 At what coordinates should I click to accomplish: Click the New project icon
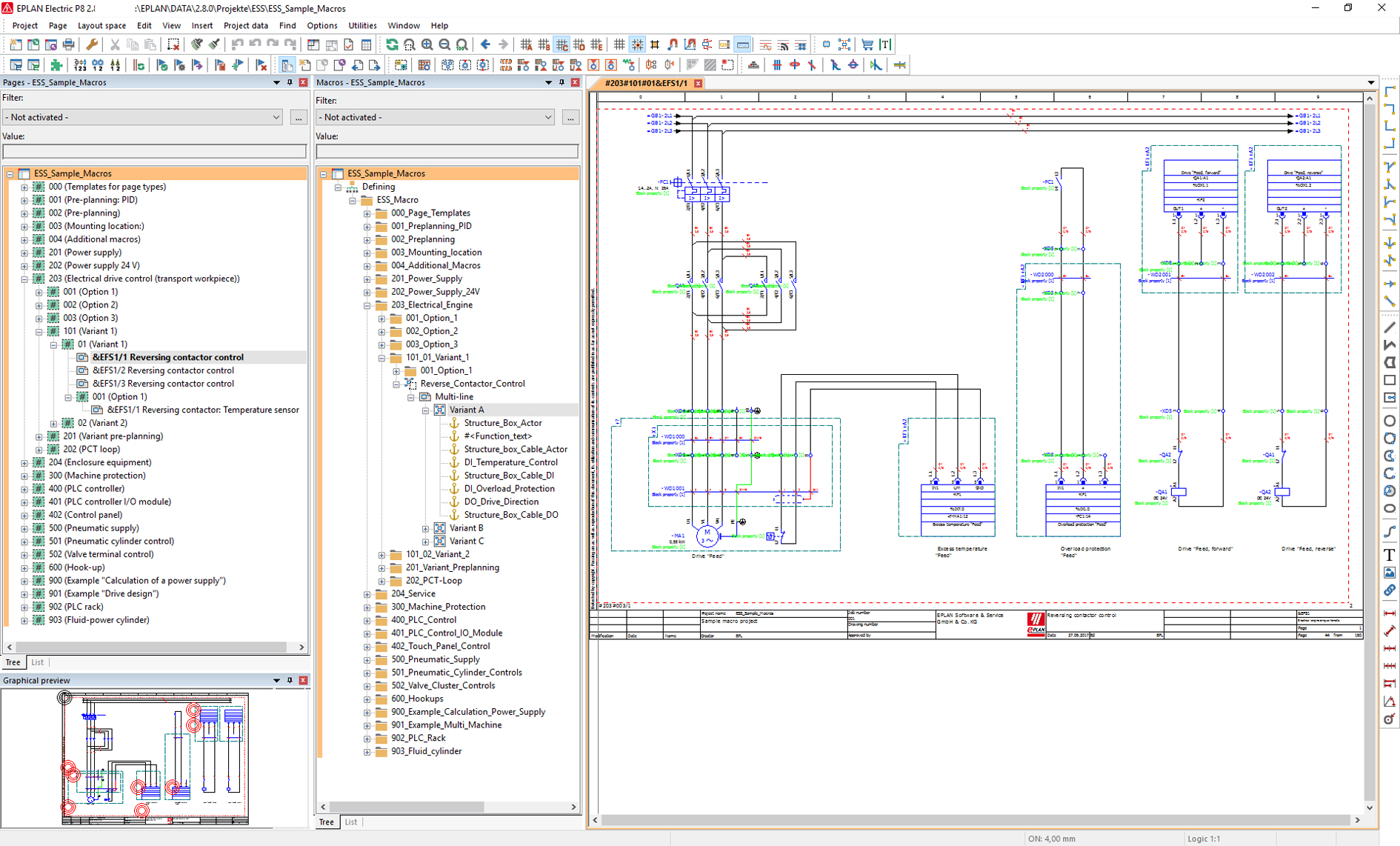click(16, 45)
